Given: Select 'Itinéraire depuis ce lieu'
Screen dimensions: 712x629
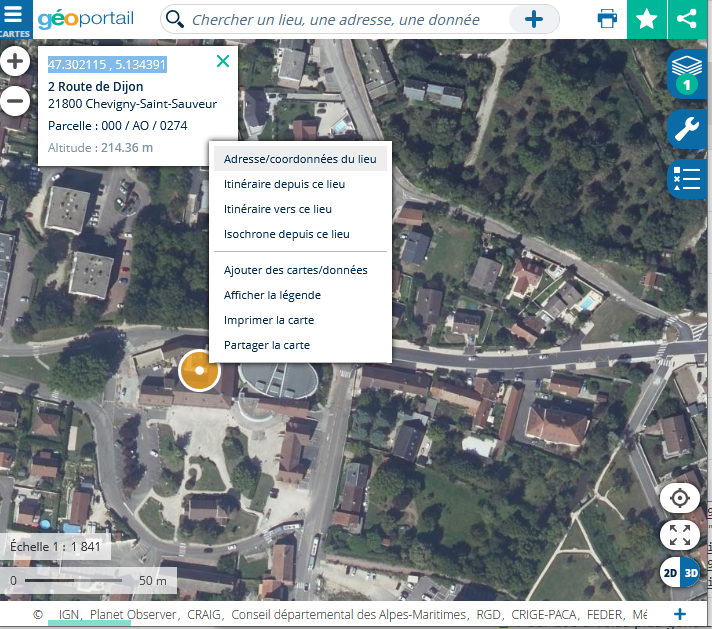Looking at the screenshot, I should (x=284, y=184).
